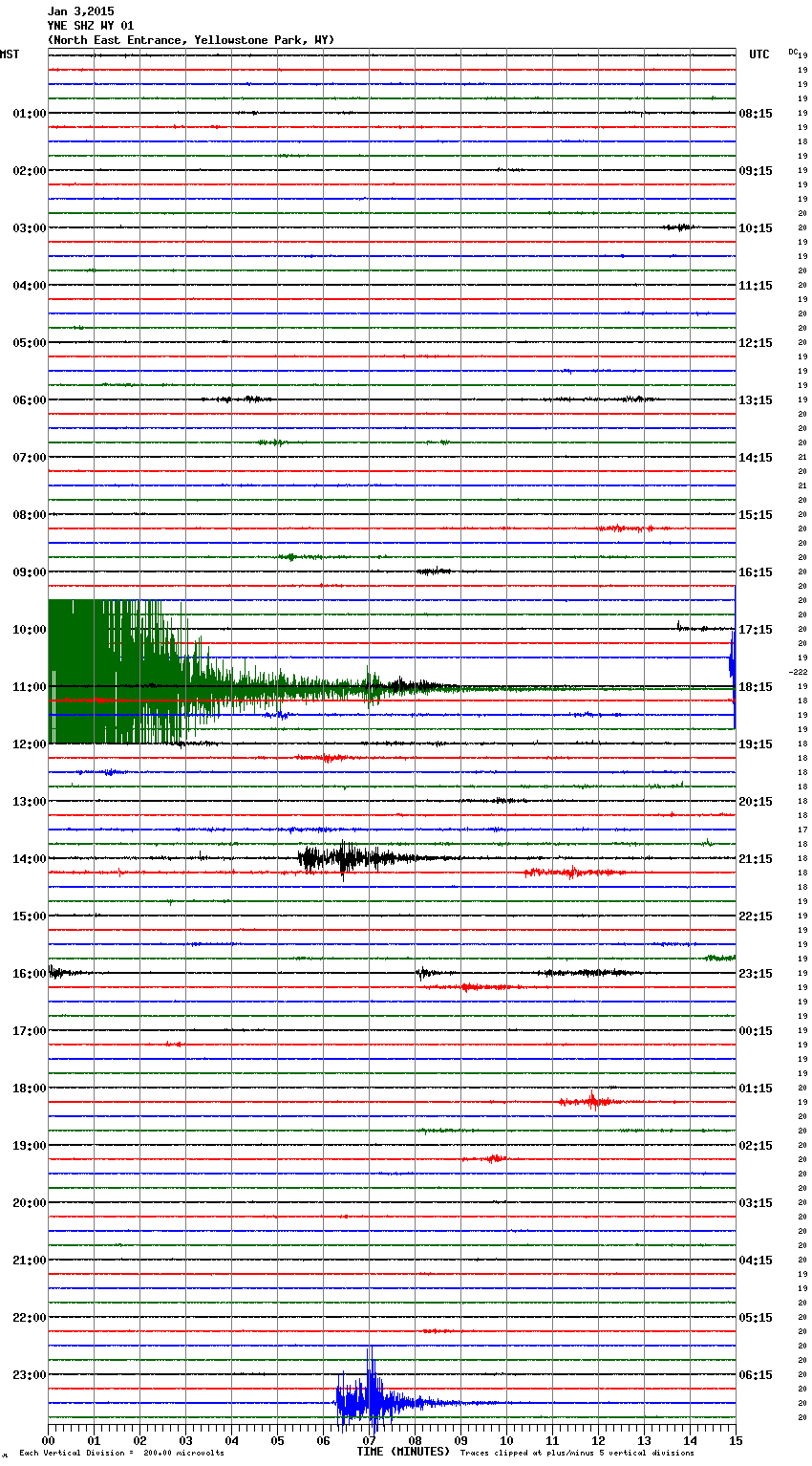This screenshot has height=1466, width=812.
Task: Select the 05:00 MST time label
Action: tap(30, 343)
